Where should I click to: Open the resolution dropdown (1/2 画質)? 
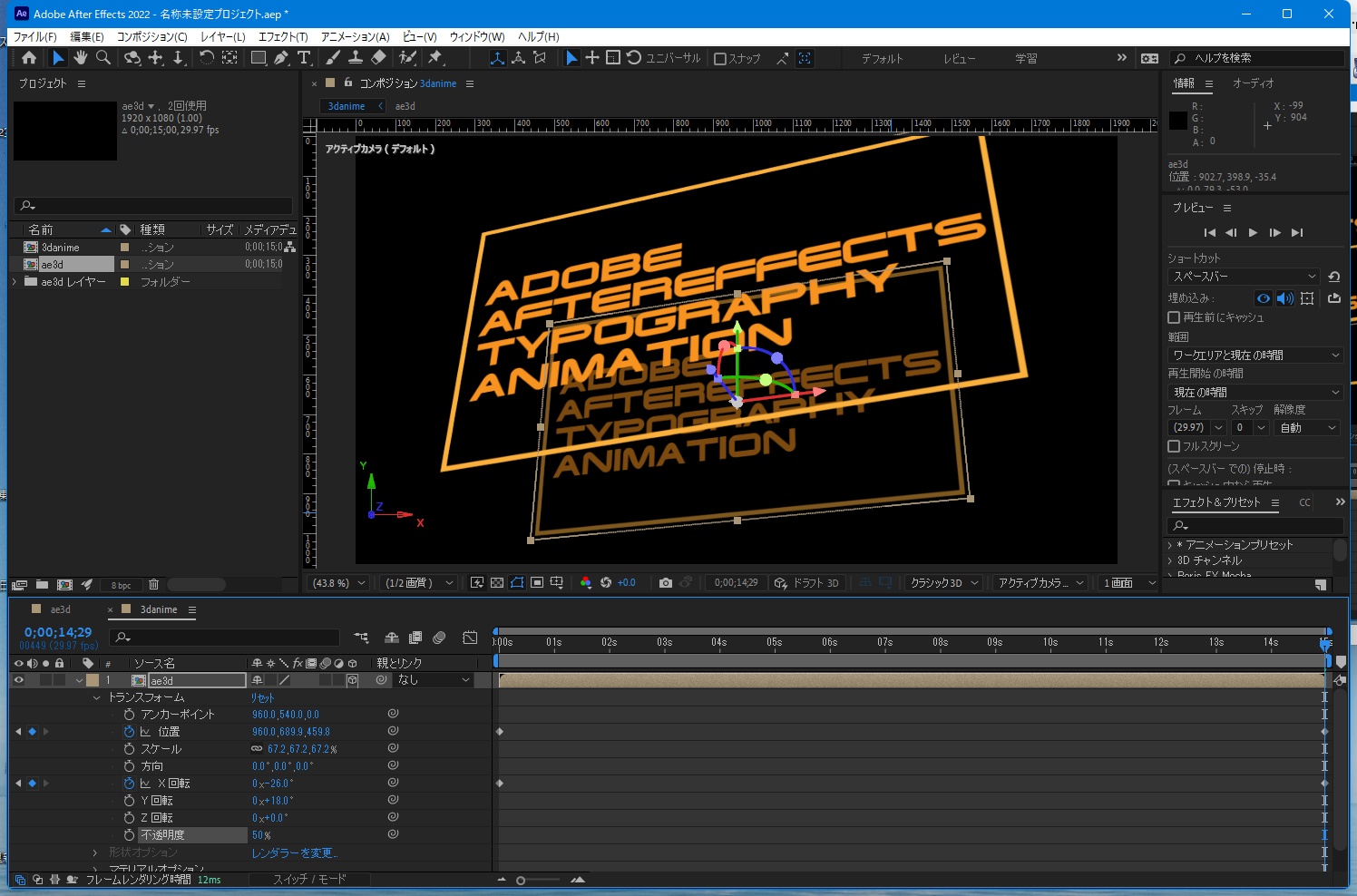click(418, 583)
